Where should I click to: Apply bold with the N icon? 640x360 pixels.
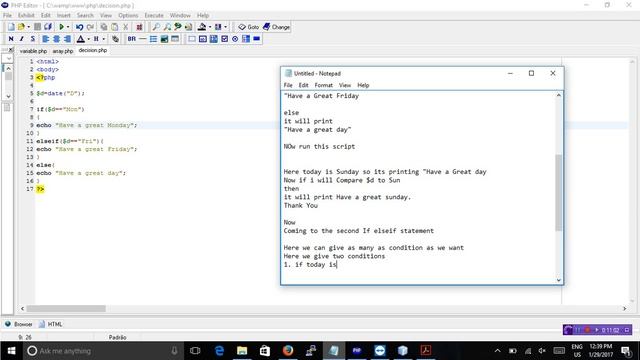[11, 39]
